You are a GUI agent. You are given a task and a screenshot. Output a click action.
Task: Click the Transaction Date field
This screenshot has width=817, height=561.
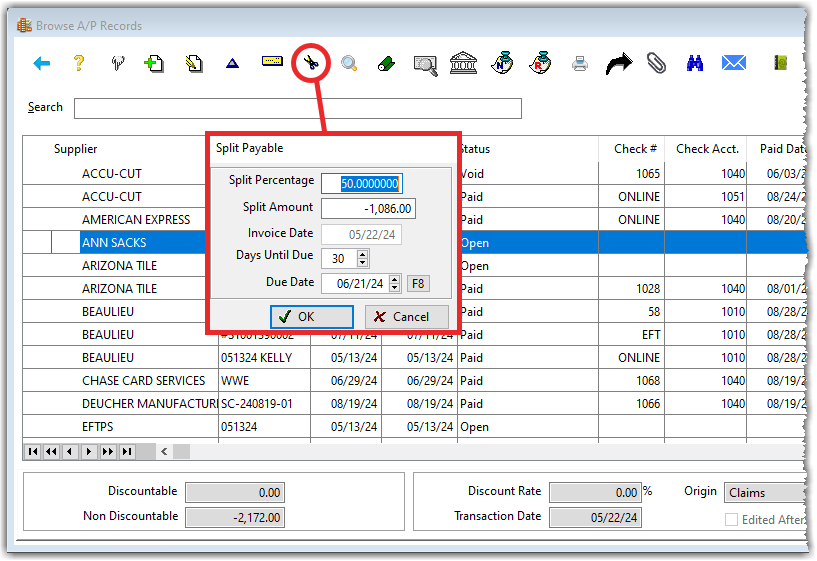[595, 517]
